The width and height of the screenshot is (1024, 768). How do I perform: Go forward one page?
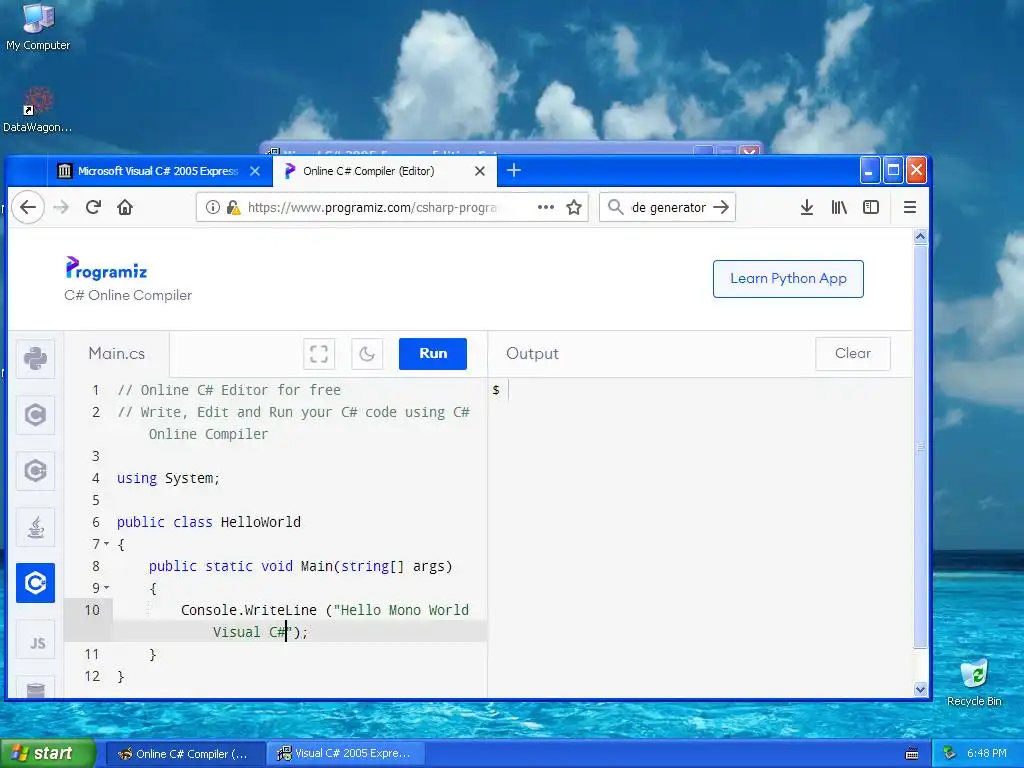[x=61, y=208]
